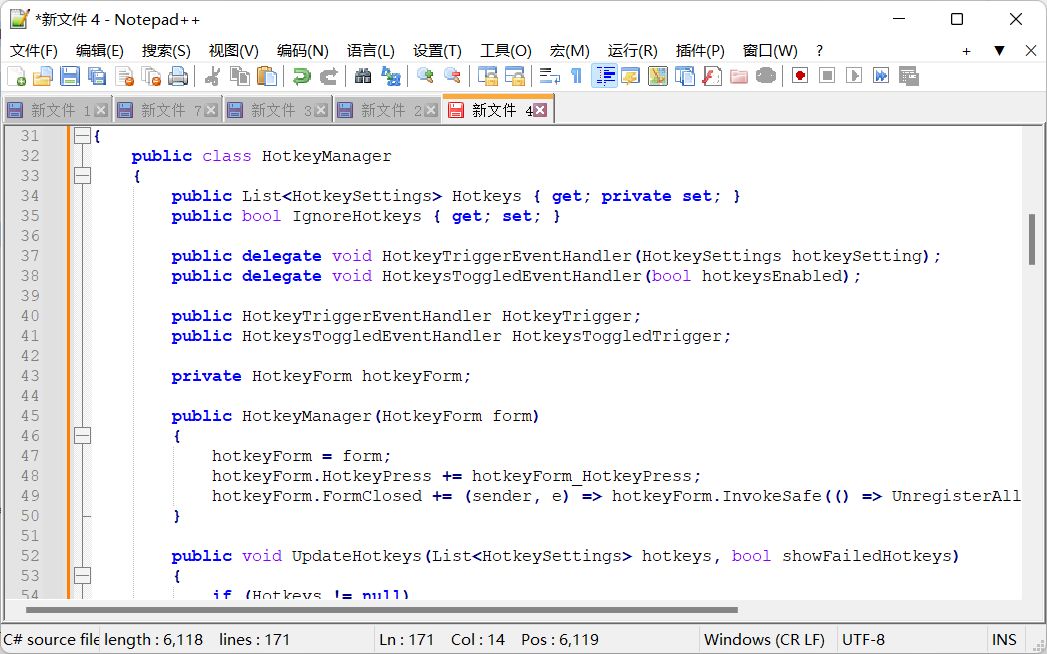Collapse the fold at line 31

tap(82, 136)
